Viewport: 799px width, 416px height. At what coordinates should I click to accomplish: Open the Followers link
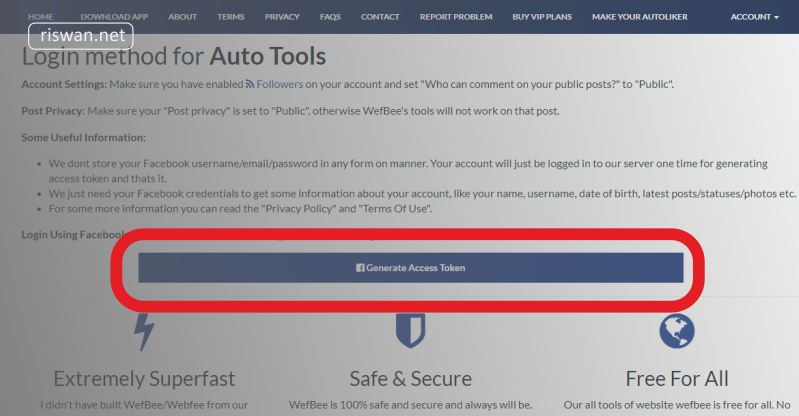point(280,84)
